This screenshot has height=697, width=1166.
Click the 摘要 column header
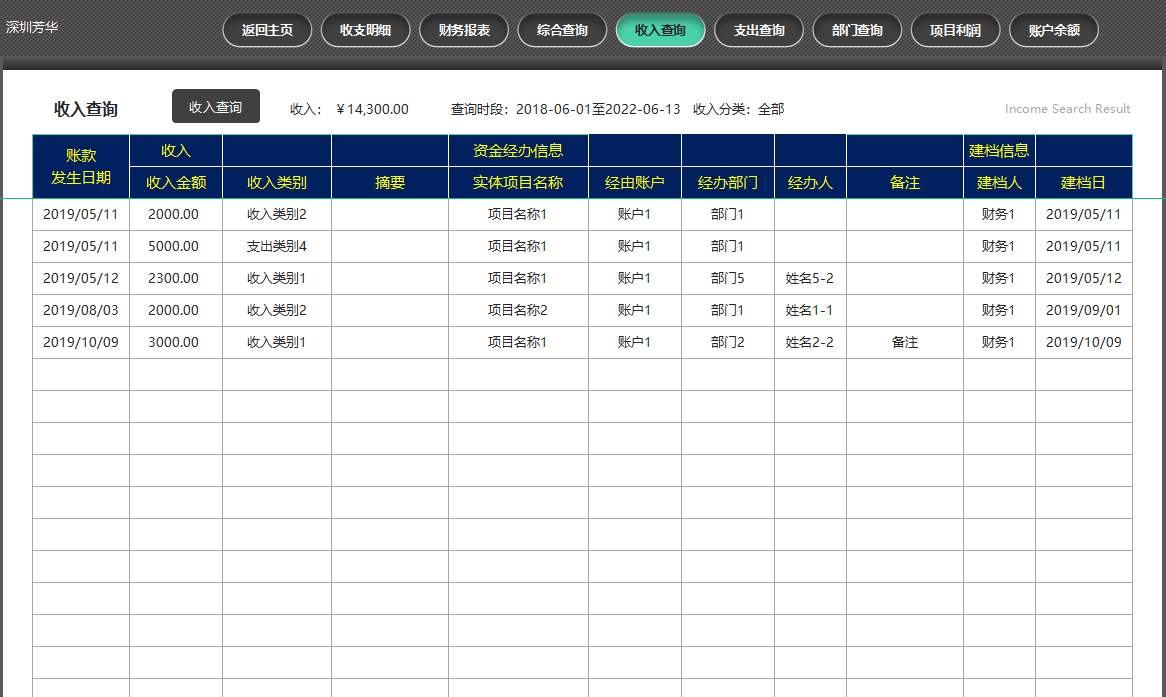[x=390, y=182]
